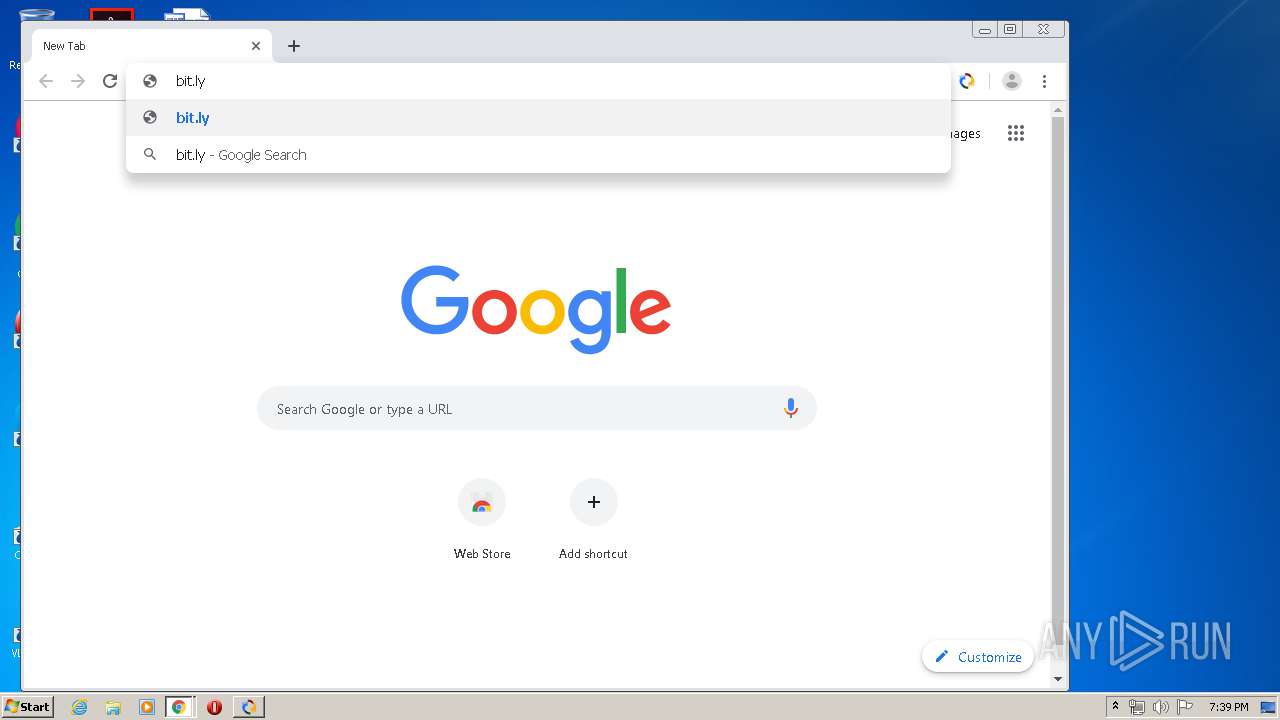The height and width of the screenshot is (720, 1280).
Task: Open Windows Explorer folder in taskbar
Action: (x=113, y=707)
